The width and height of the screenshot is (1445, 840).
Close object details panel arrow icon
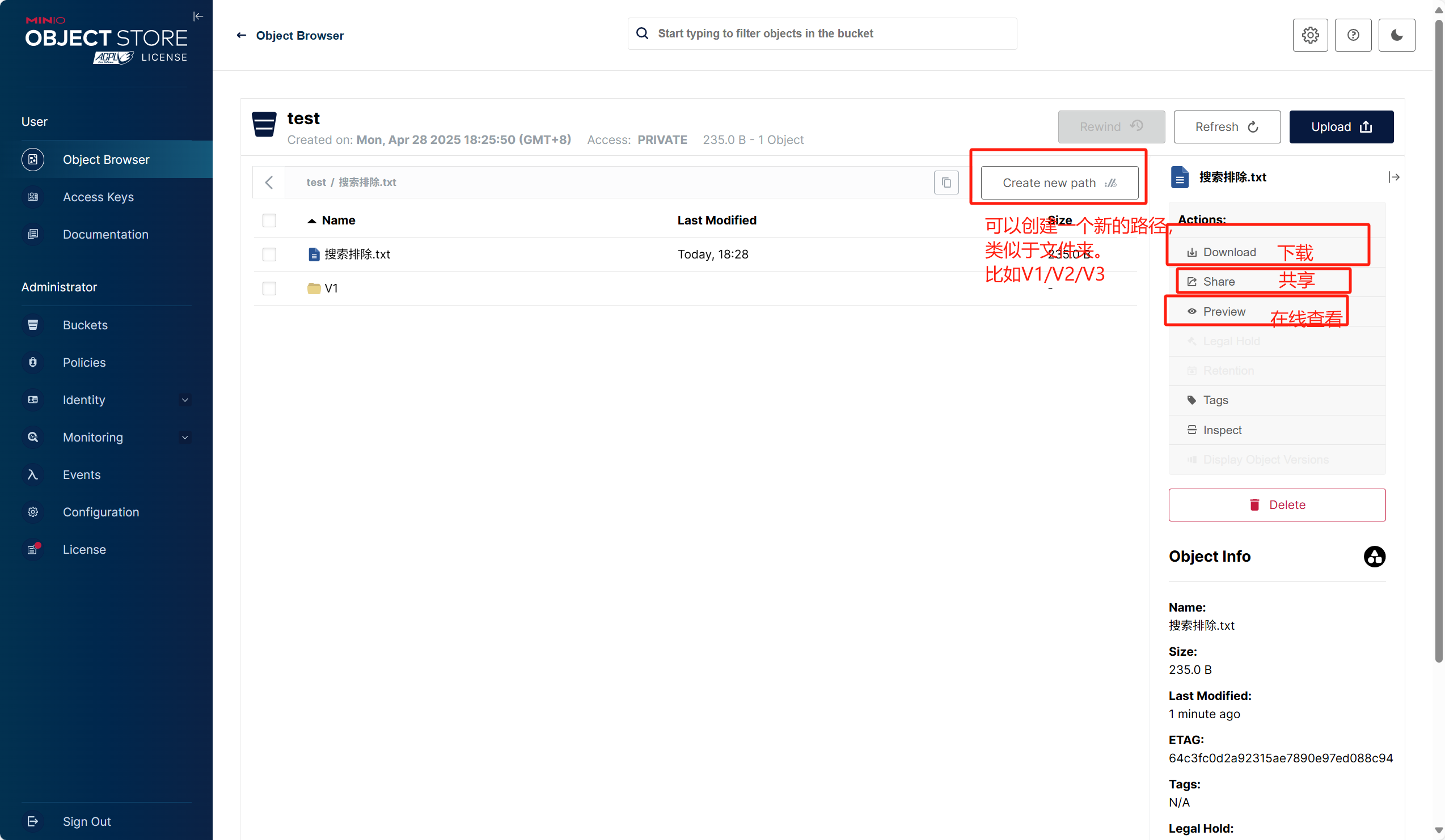tap(1394, 177)
